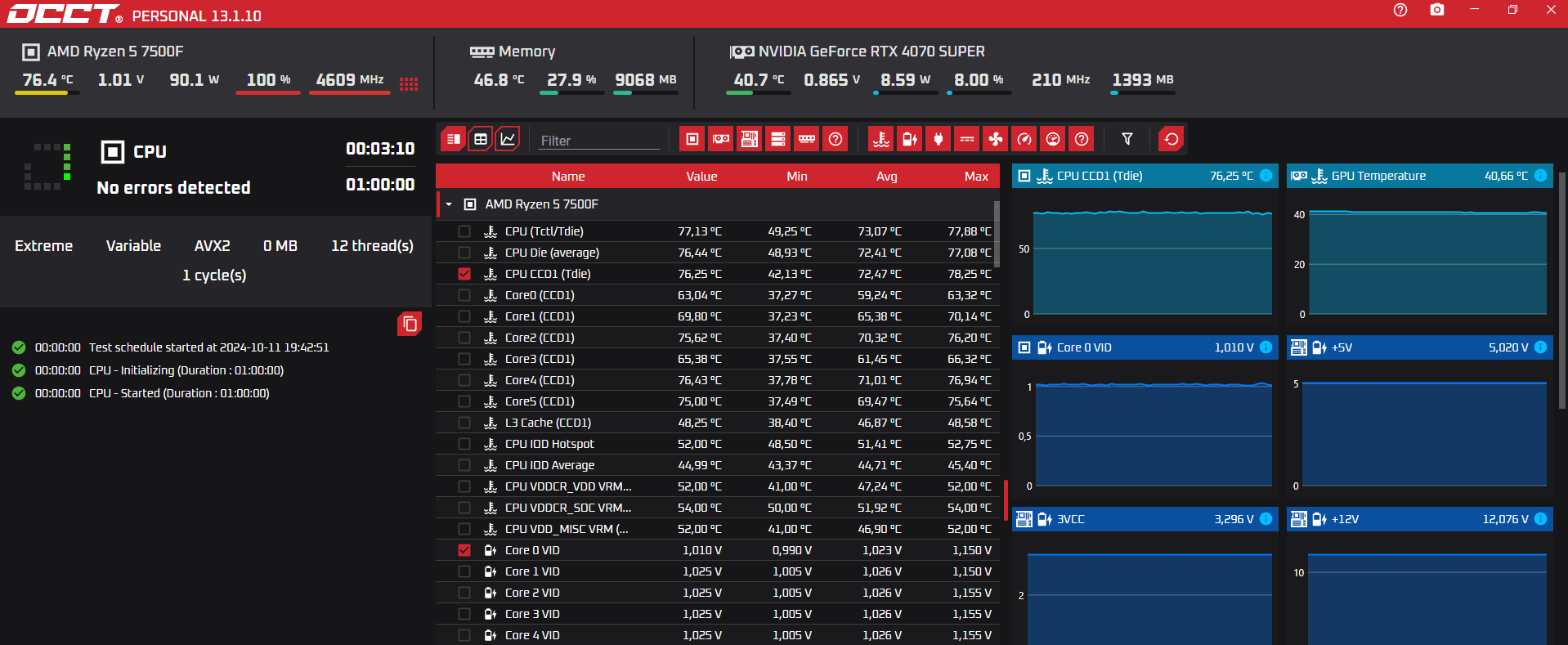Viewport: 1568px width, 645px height.
Task: Click the 'Test schedule started' log entry
Action: pos(209,347)
